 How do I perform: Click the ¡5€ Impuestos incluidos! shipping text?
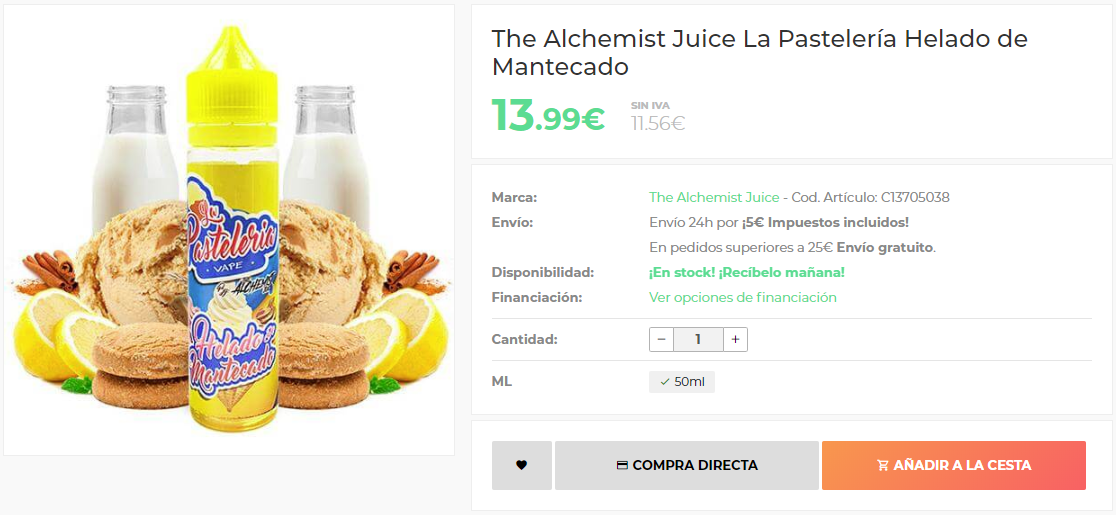(825, 223)
